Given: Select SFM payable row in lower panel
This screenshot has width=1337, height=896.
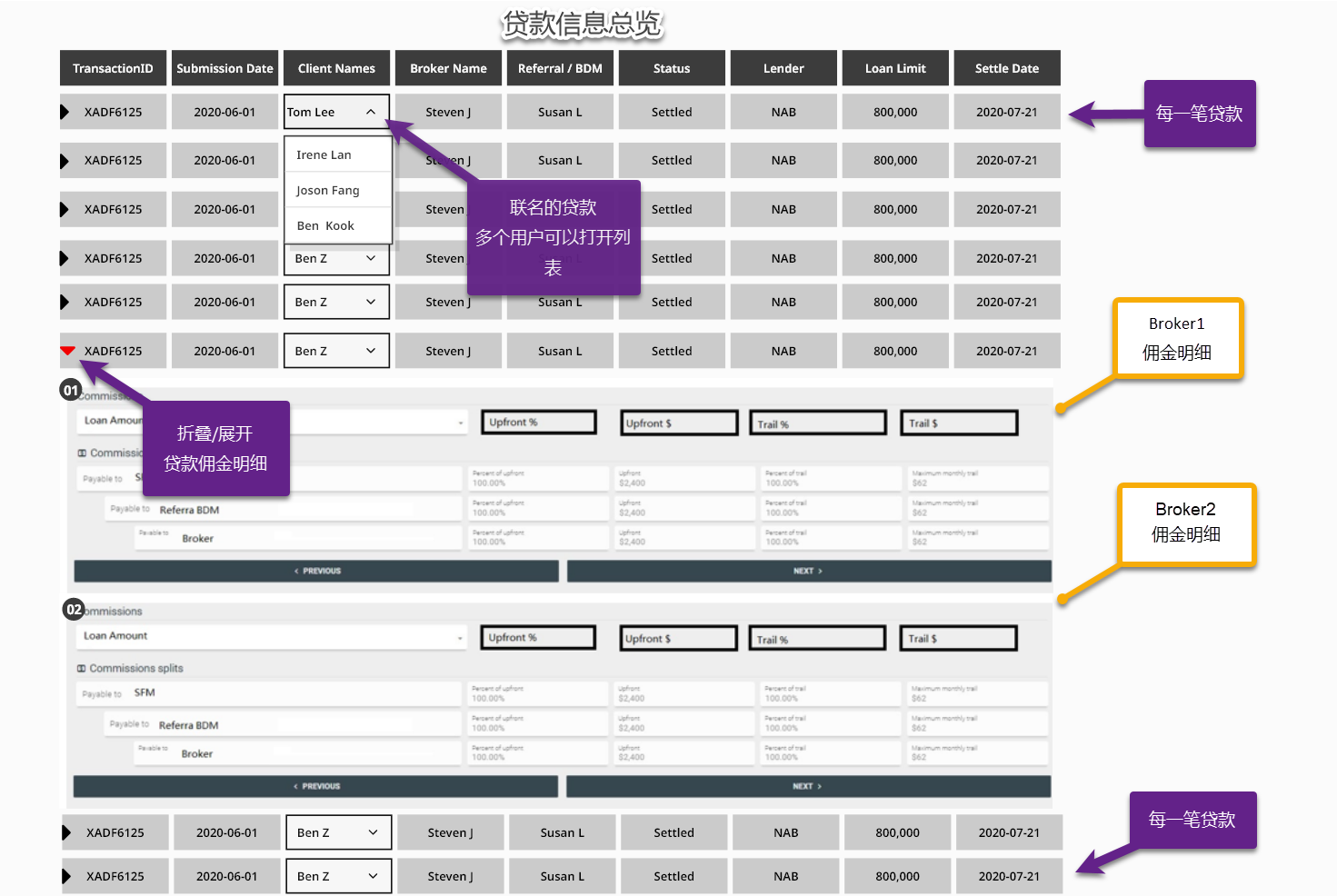Looking at the screenshot, I should (270, 694).
